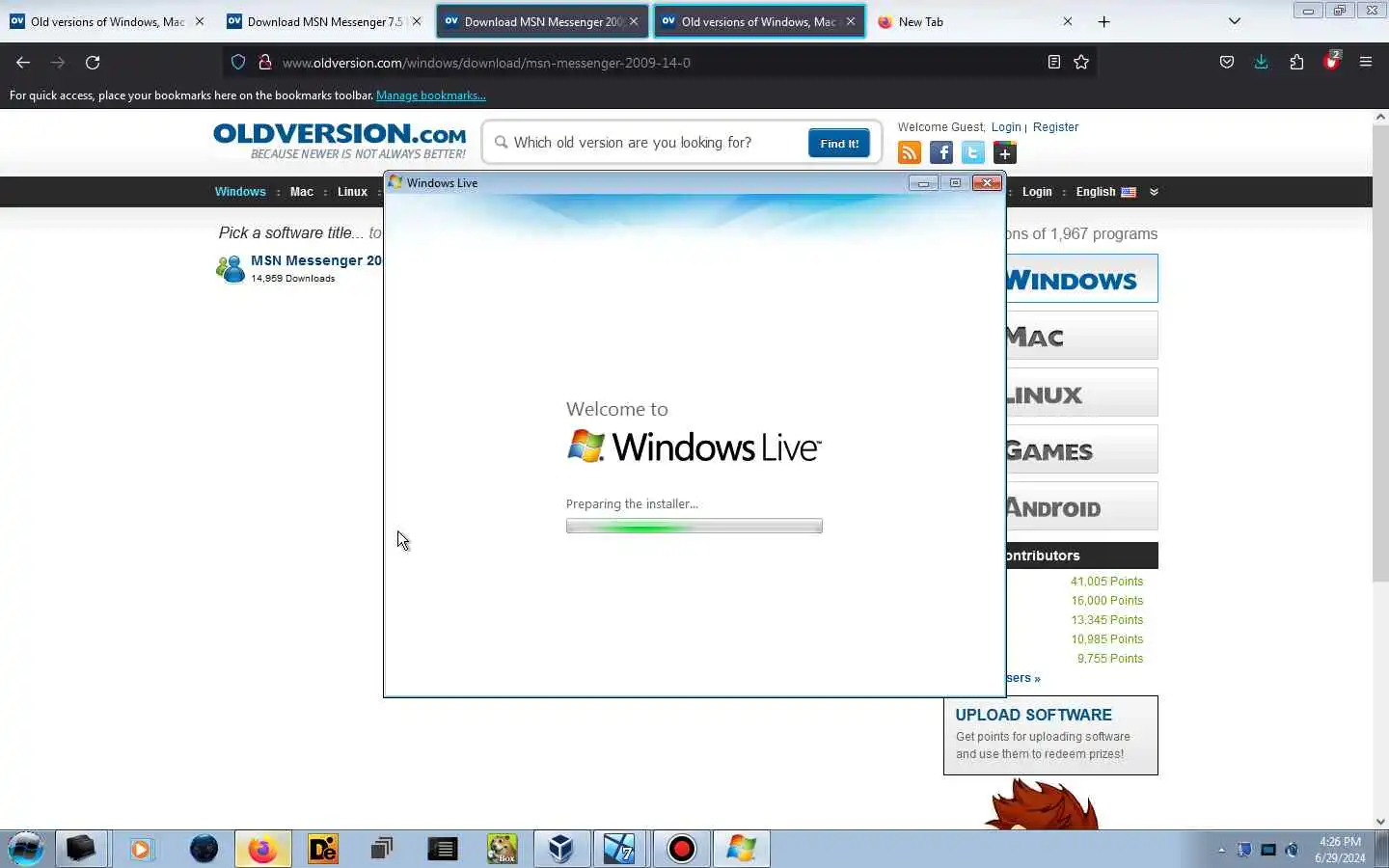
Task: Show hidden system tray icons arrow
Action: pyautogui.click(x=1221, y=850)
